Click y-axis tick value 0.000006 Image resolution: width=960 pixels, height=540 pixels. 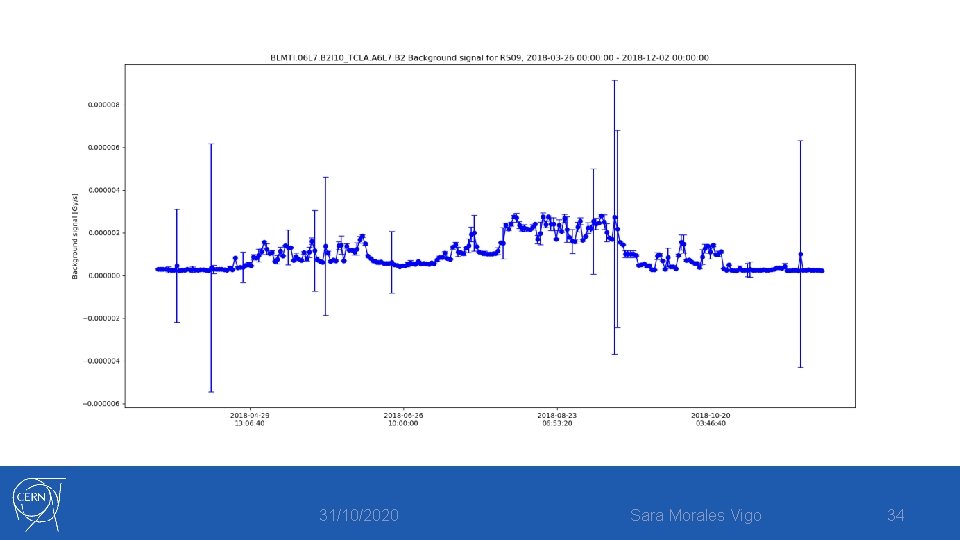point(103,148)
